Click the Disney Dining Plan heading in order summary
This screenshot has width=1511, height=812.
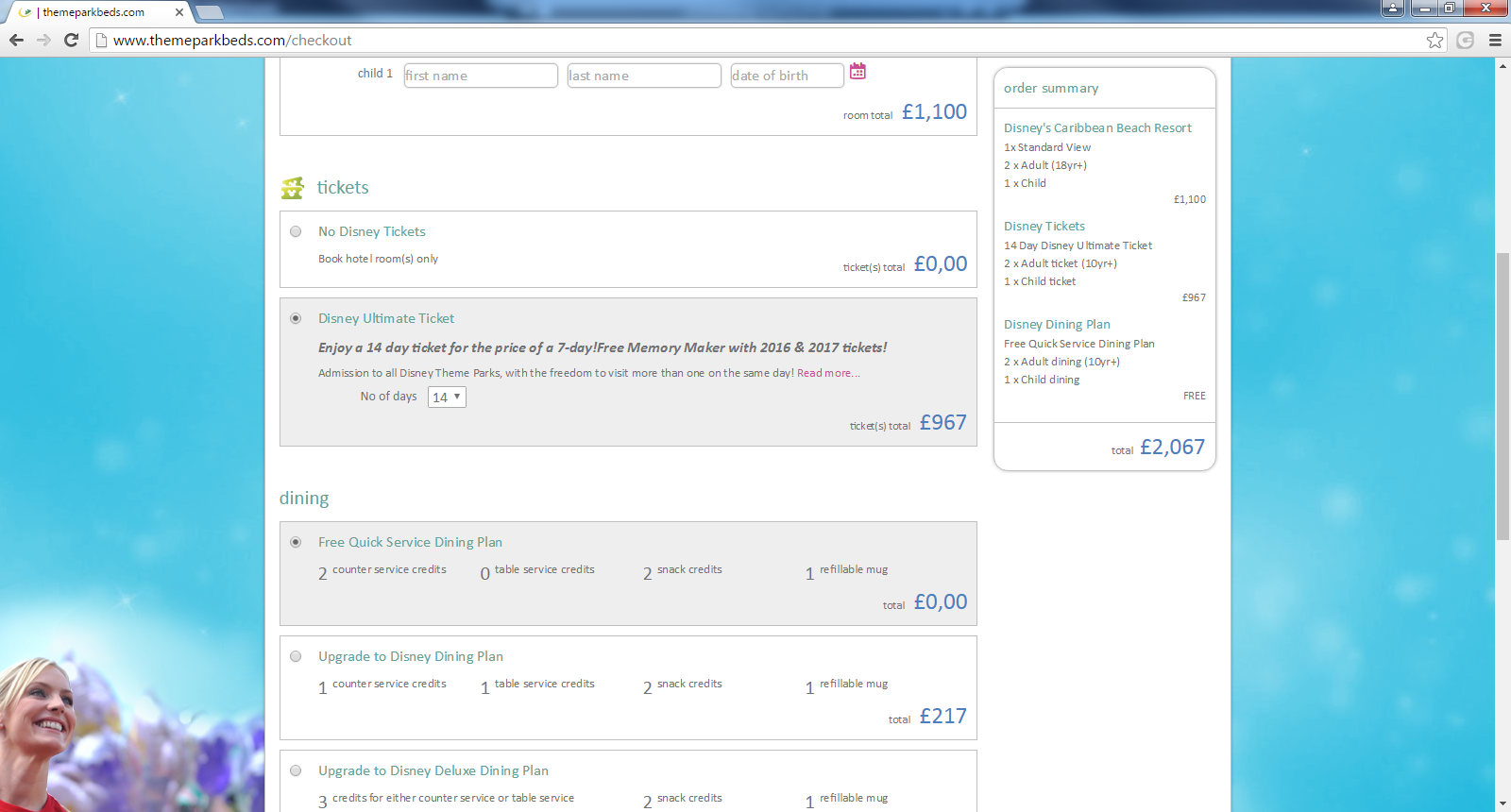pos(1057,325)
